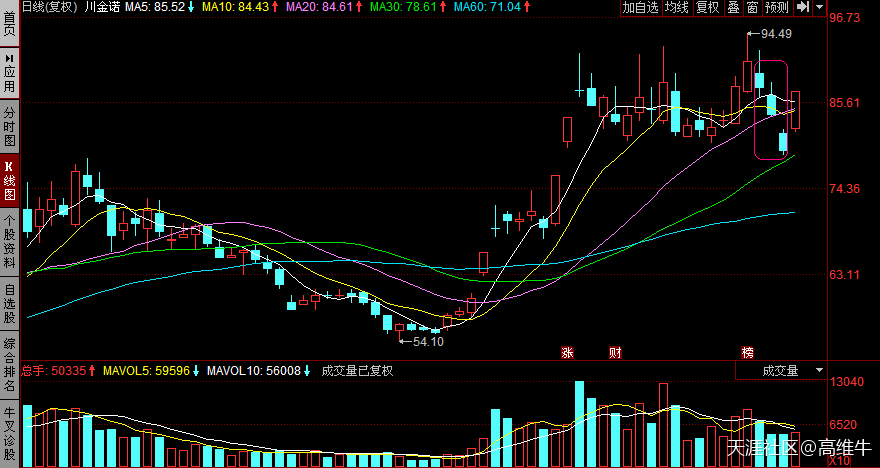The image size is (880, 468).
Task: Click the 预测 forecast button
Action: [x=777, y=7]
